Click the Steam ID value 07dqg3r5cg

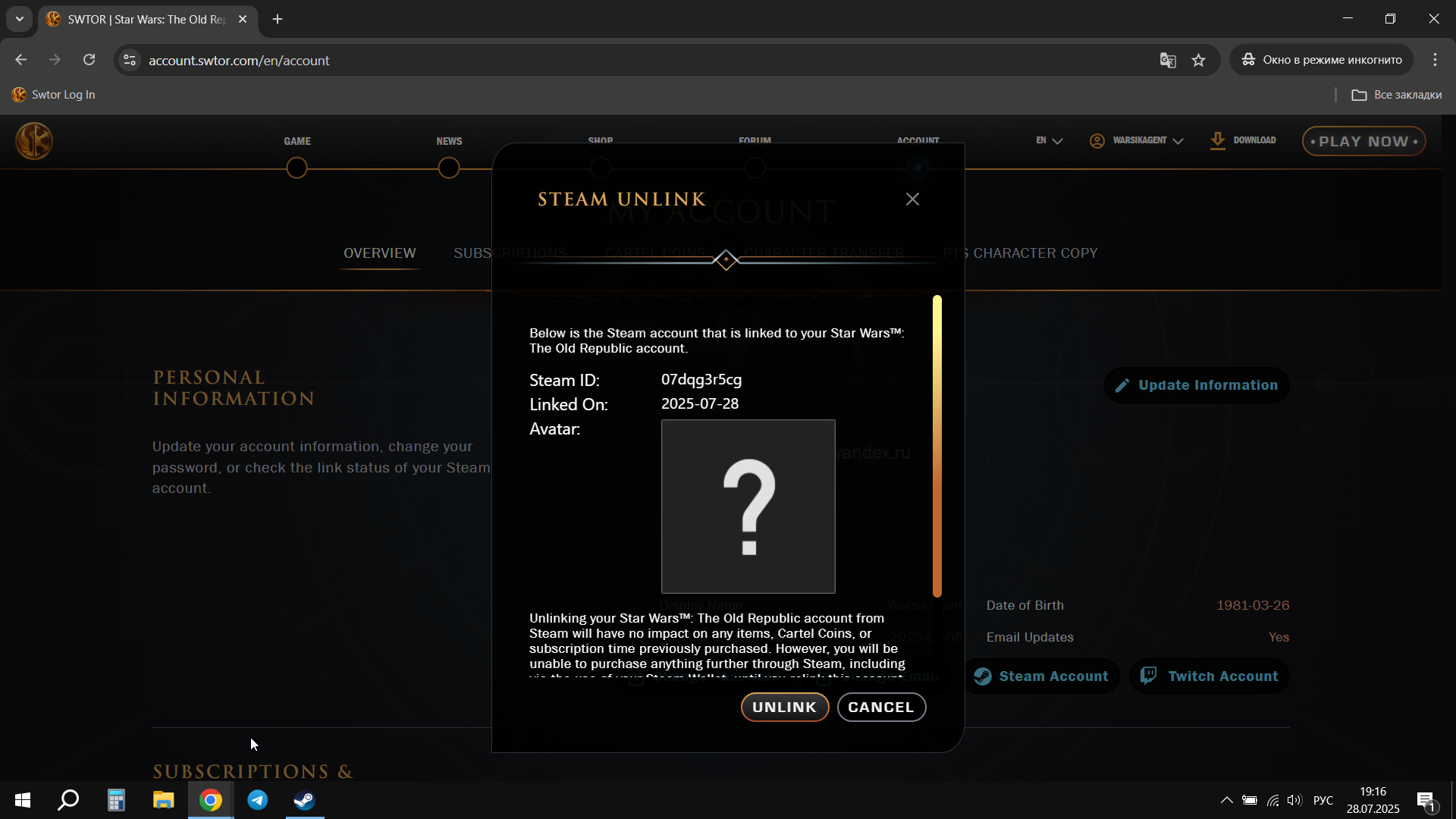tap(701, 380)
